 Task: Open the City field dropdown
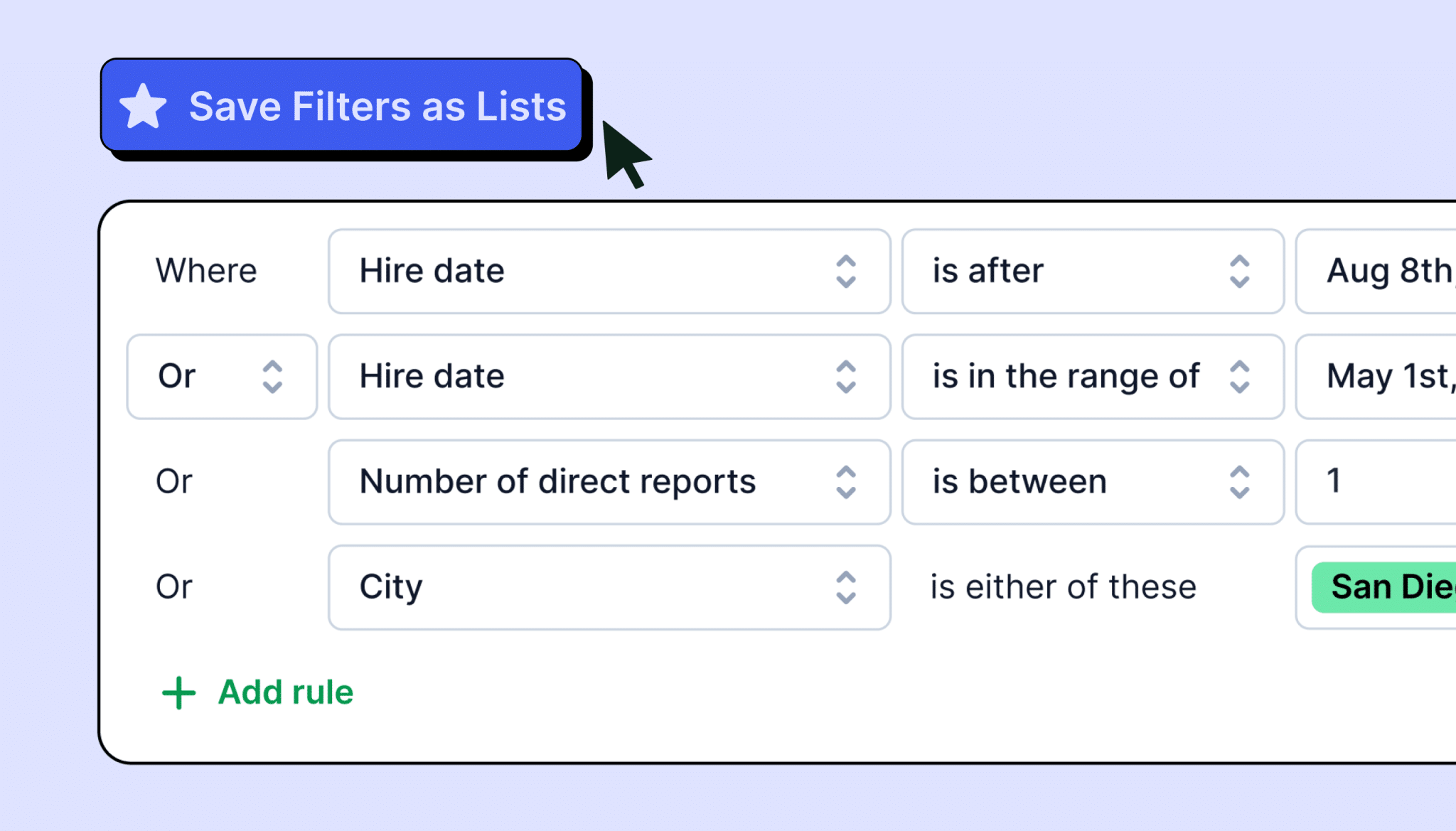tap(609, 587)
